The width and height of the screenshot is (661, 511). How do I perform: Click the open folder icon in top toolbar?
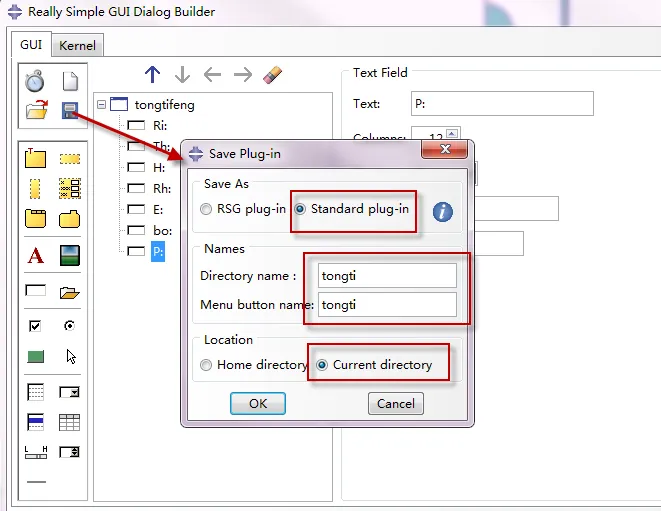point(36,110)
